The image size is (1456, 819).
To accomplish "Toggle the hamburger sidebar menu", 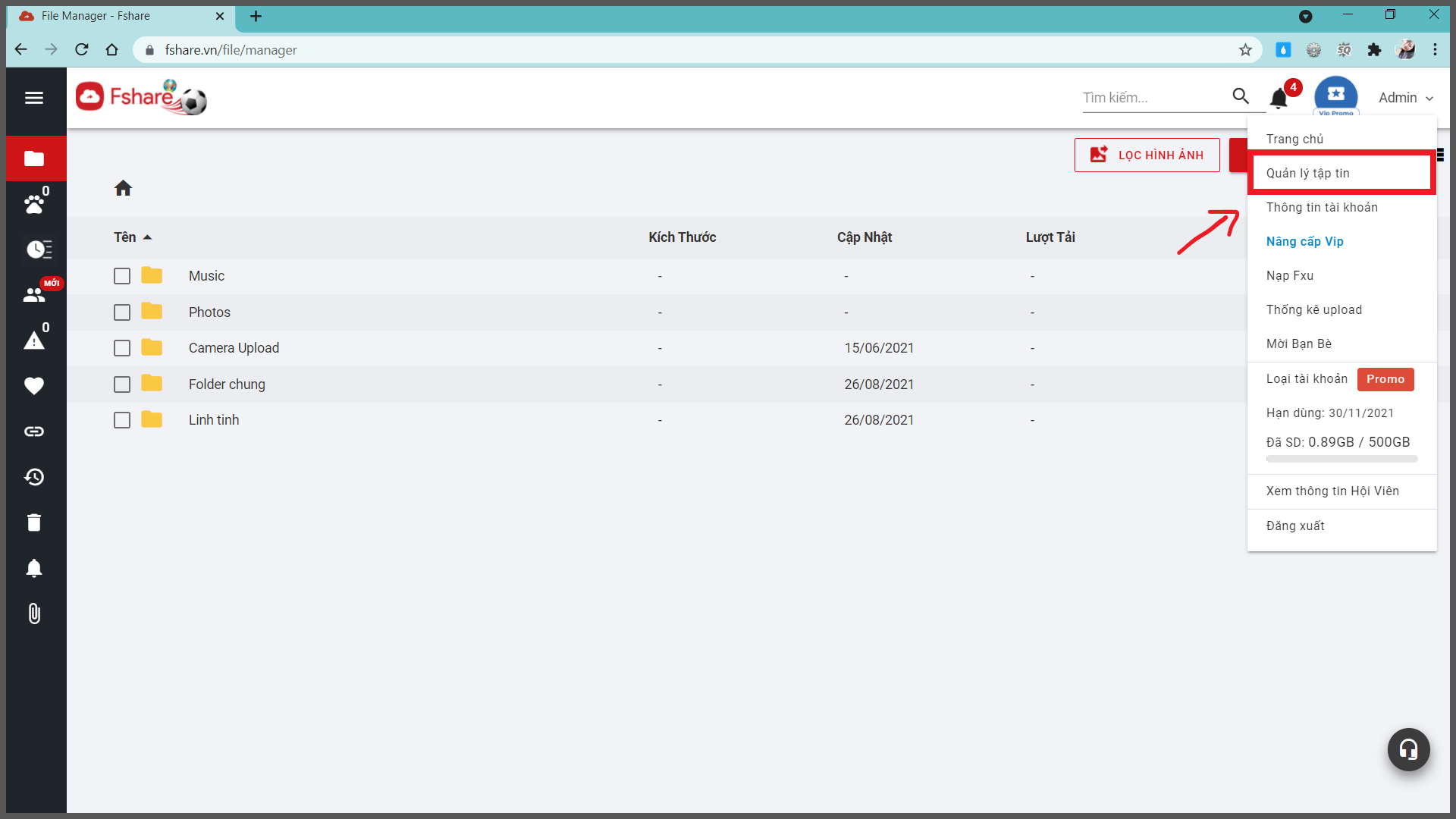I will click(34, 98).
